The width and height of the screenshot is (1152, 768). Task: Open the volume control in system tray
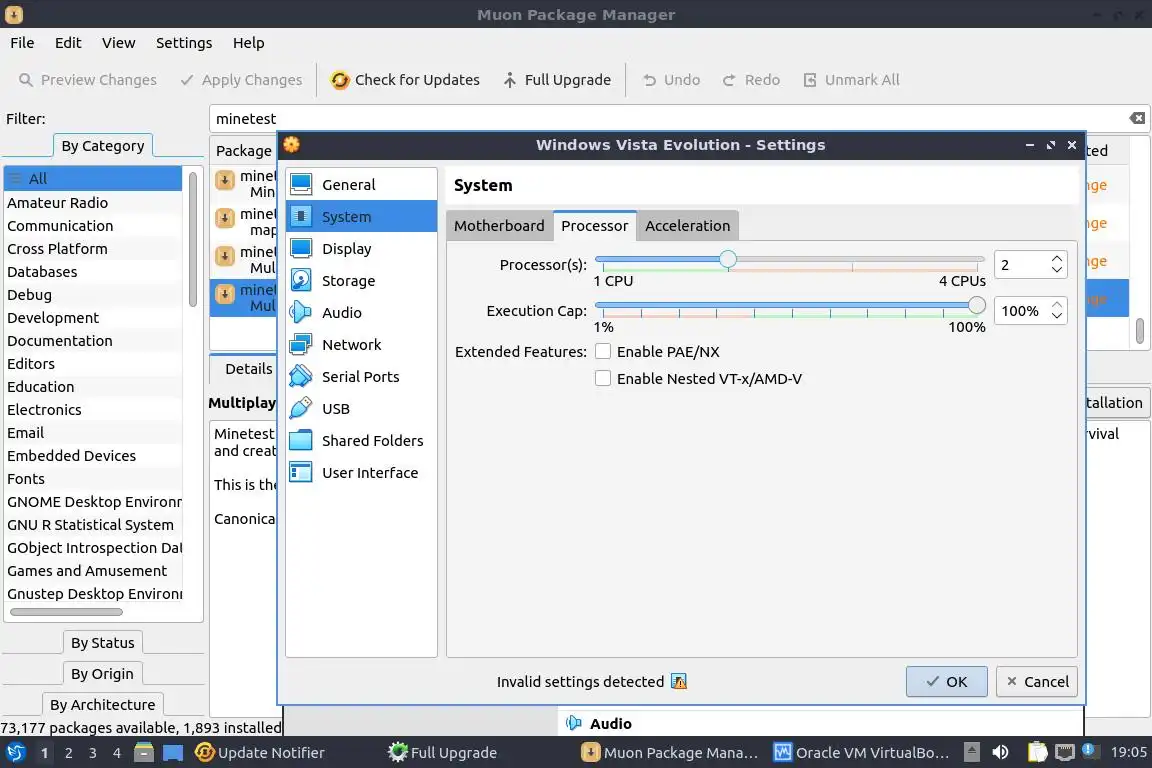tap(1000, 752)
